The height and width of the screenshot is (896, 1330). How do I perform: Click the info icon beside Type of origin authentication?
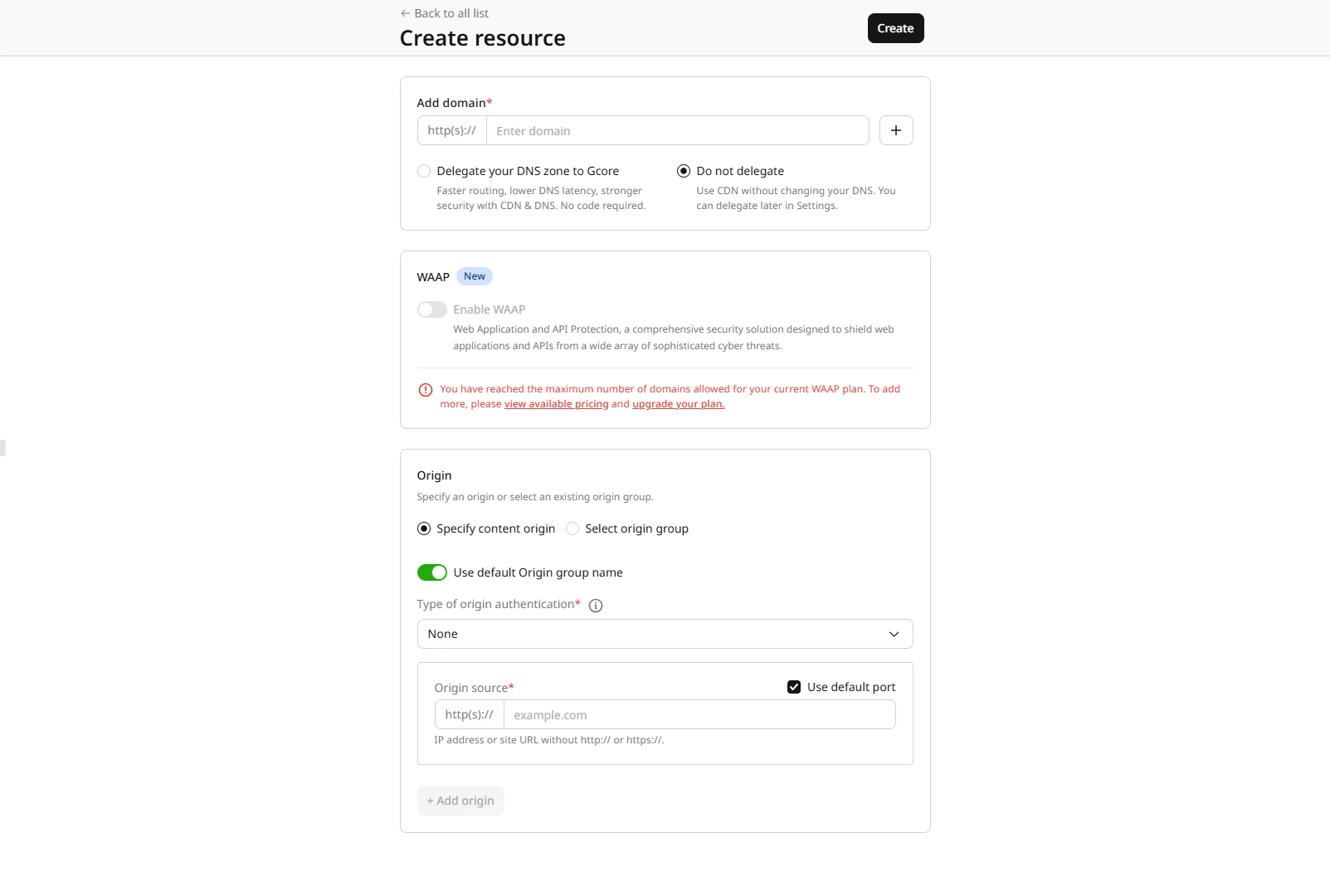coord(595,605)
